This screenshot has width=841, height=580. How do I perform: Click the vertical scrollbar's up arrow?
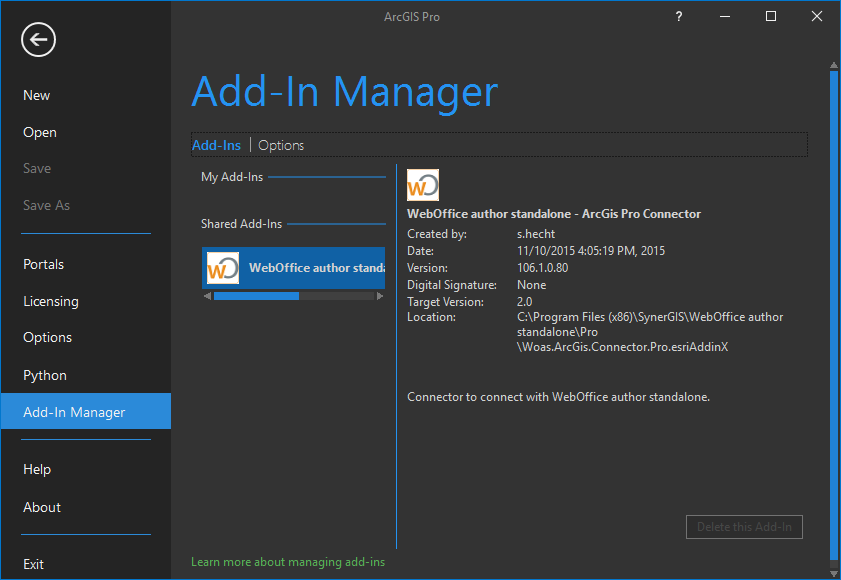[833, 64]
